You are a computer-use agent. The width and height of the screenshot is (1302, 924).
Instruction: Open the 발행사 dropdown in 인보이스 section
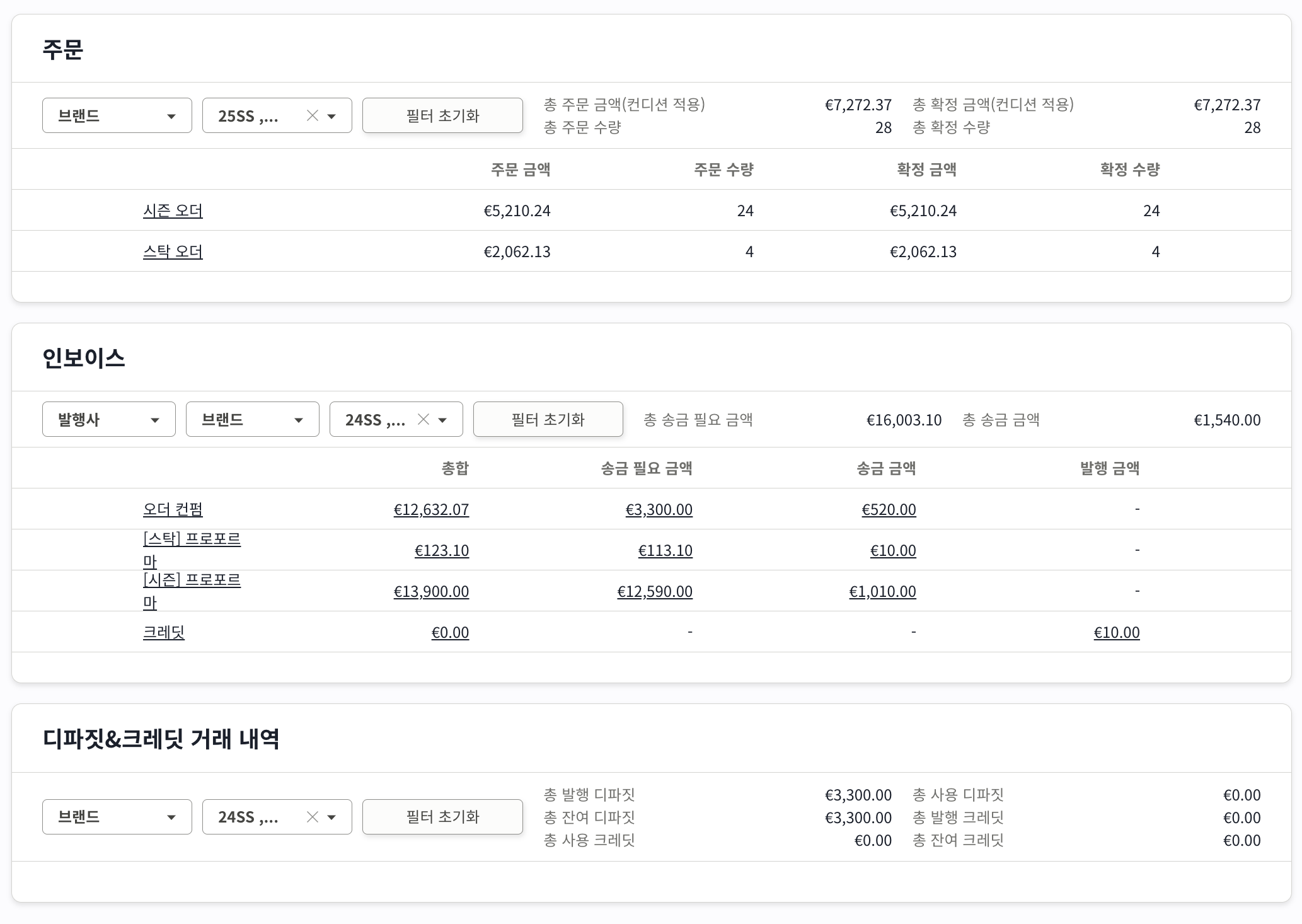(x=108, y=419)
